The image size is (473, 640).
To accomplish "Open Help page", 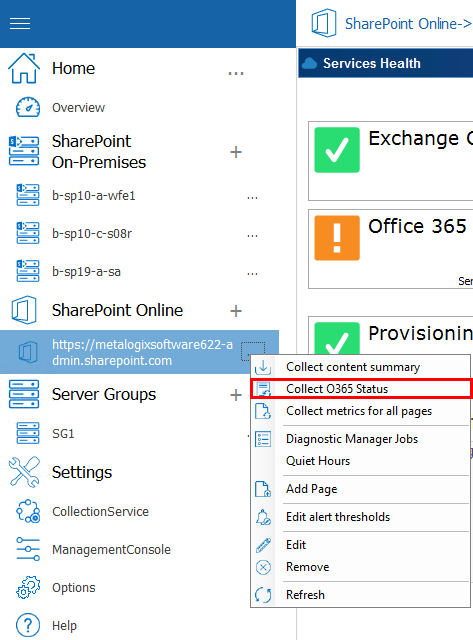I will [x=64, y=625].
